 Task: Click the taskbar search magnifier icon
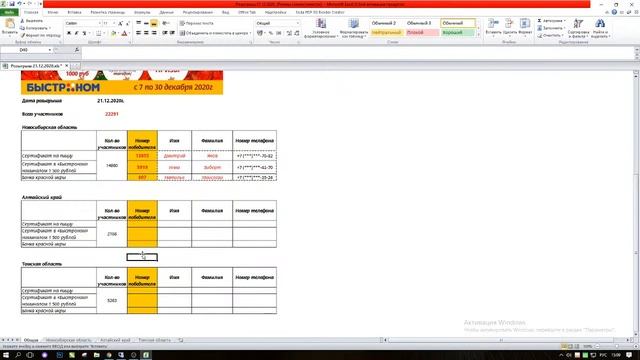click(18, 355)
